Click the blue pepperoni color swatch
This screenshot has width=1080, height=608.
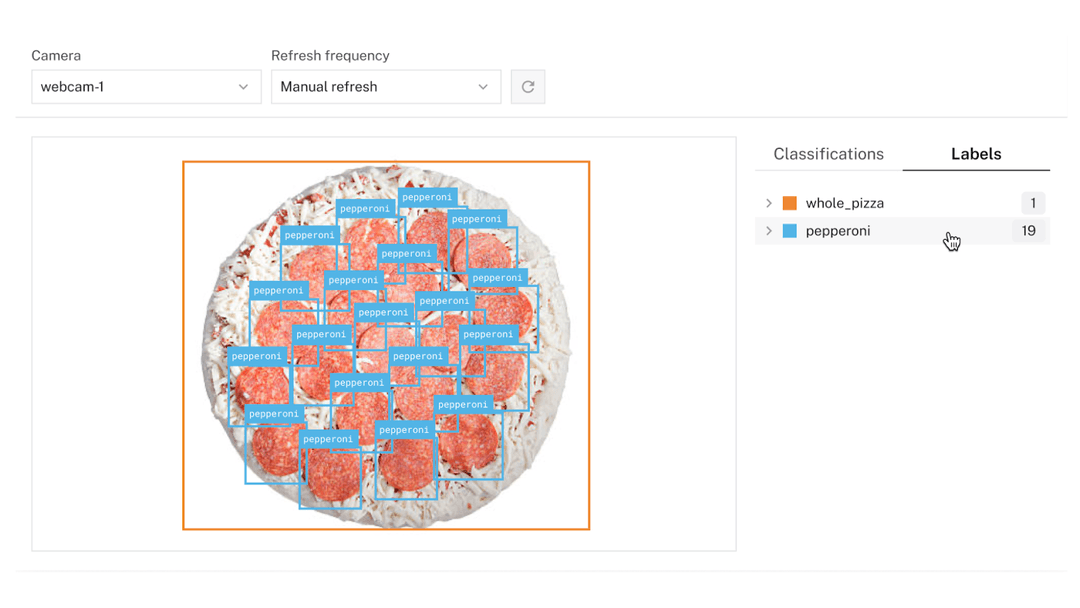[x=790, y=231]
